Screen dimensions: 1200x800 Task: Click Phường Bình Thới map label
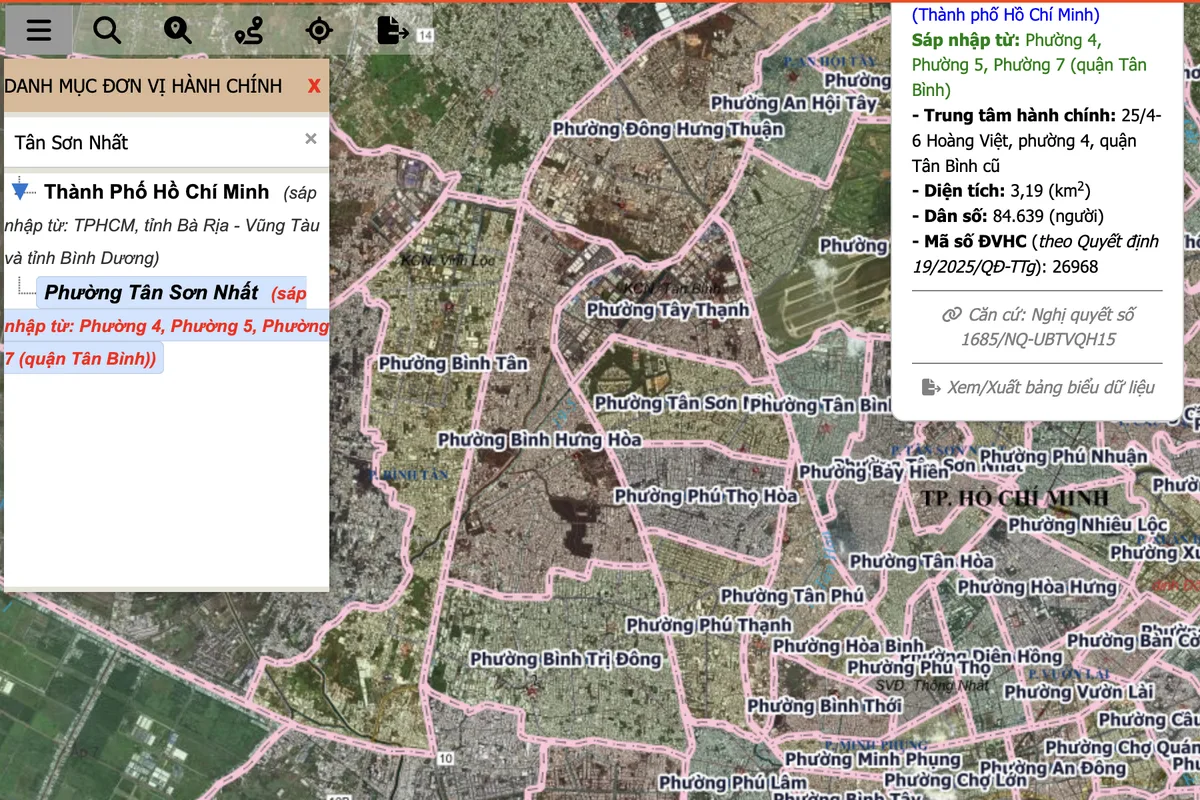825,706
